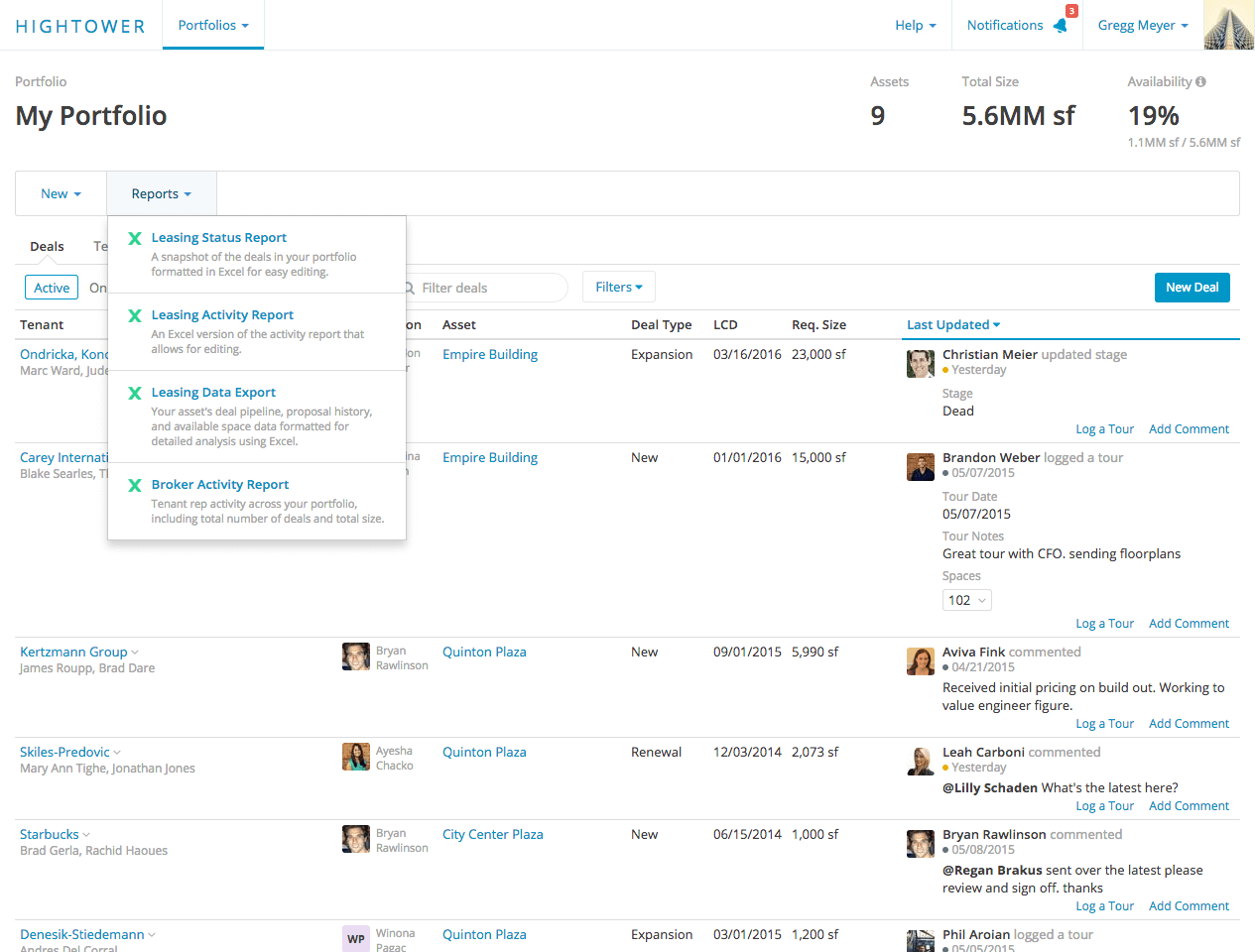This screenshot has width=1255, height=952.
Task: Click Excel icon for Leasing Data Export
Action: point(135,393)
